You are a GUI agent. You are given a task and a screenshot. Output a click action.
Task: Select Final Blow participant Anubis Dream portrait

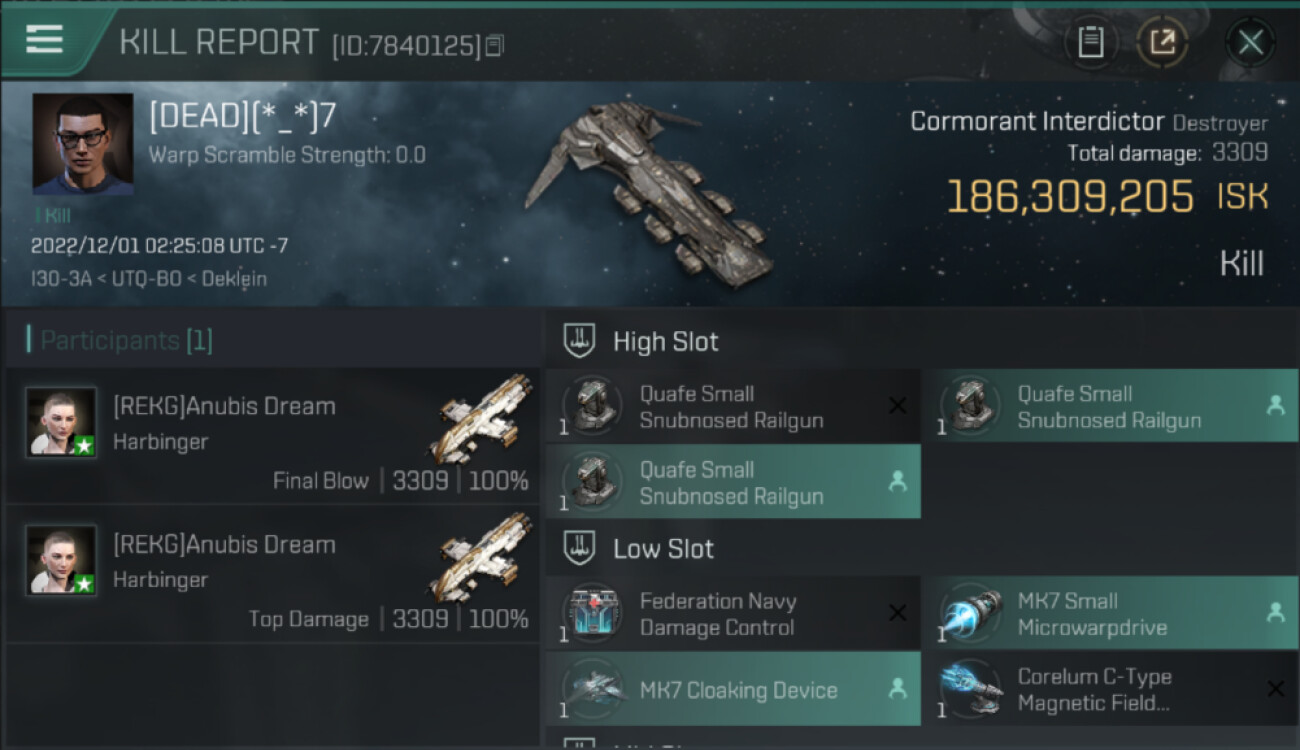61,422
